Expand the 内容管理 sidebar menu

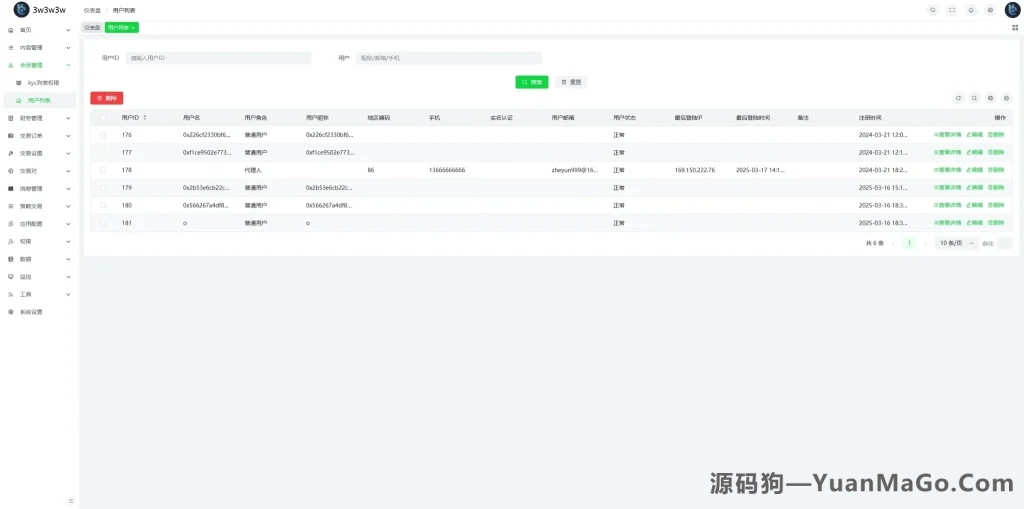click(x=39, y=48)
